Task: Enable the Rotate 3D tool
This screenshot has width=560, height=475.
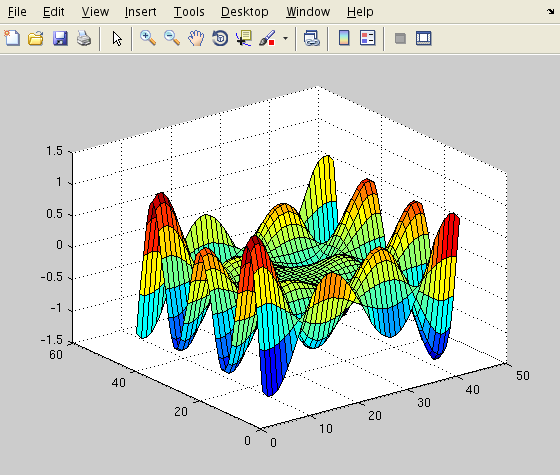Action: point(220,38)
